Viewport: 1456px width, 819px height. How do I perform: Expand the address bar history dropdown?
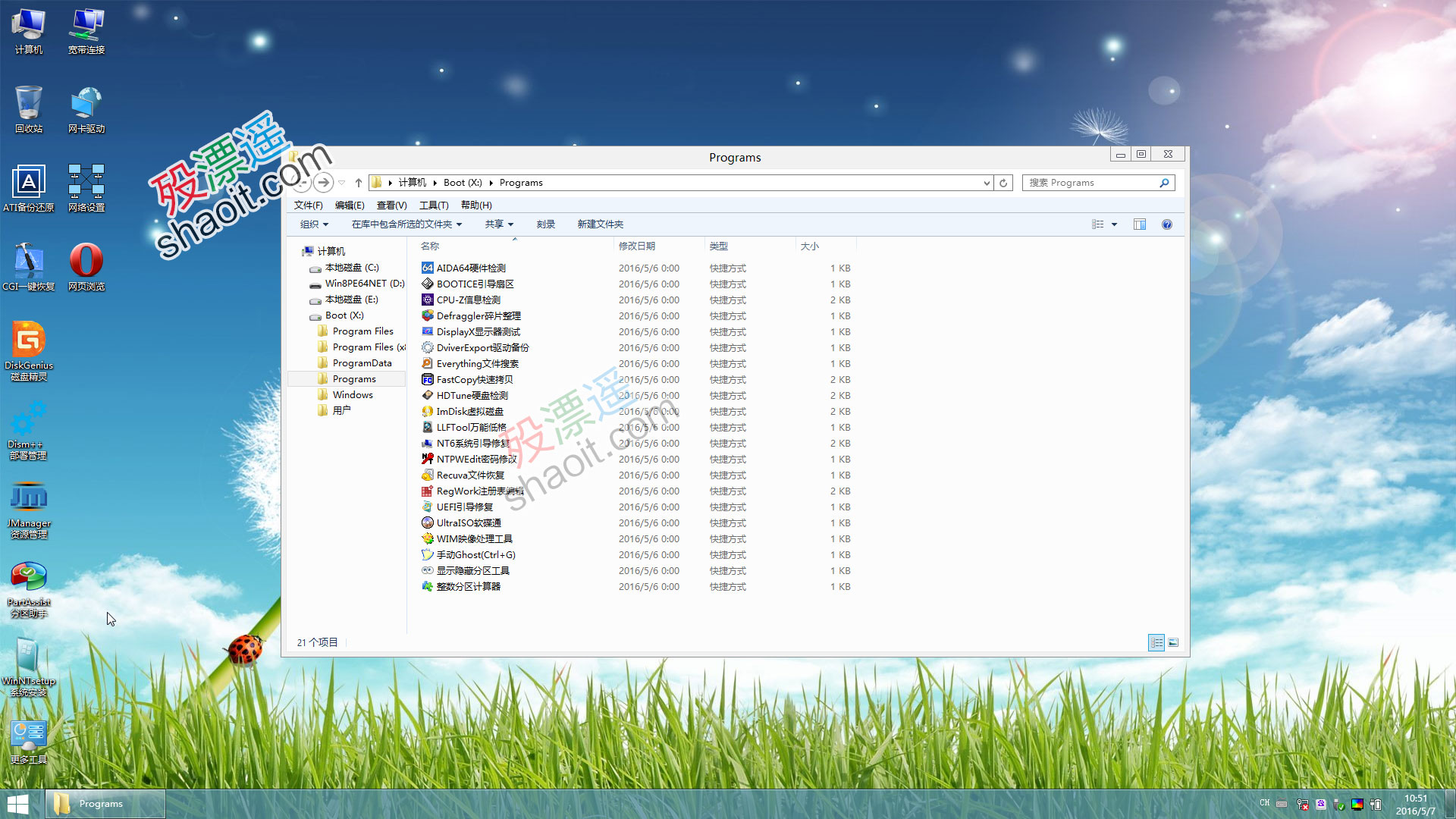click(x=986, y=183)
